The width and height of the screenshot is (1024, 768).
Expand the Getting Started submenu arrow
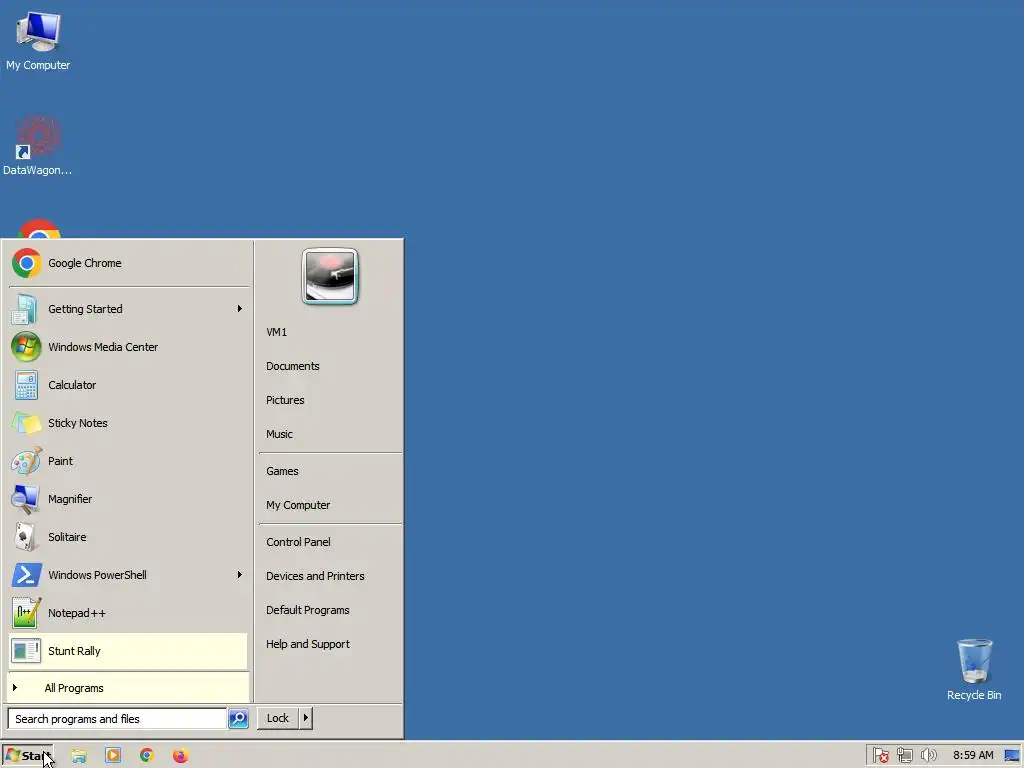(240, 309)
